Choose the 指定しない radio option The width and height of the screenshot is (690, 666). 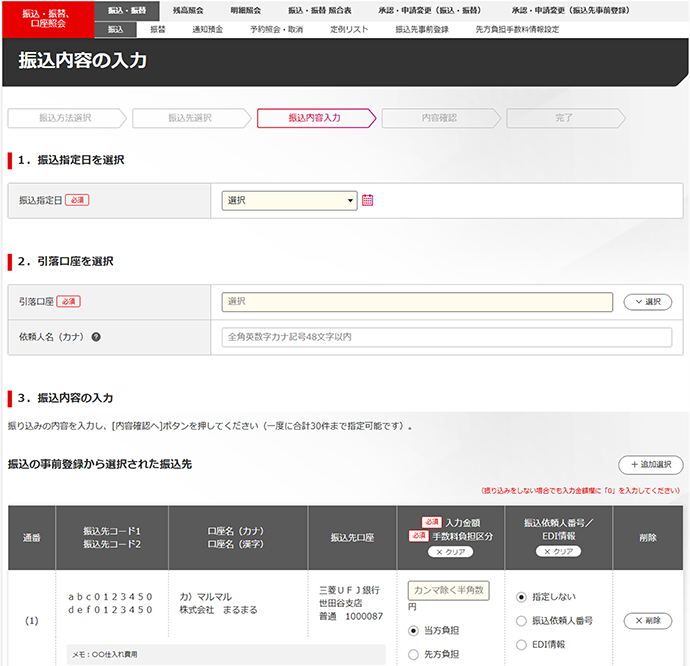pyautogui.click(x=521, y=597)
